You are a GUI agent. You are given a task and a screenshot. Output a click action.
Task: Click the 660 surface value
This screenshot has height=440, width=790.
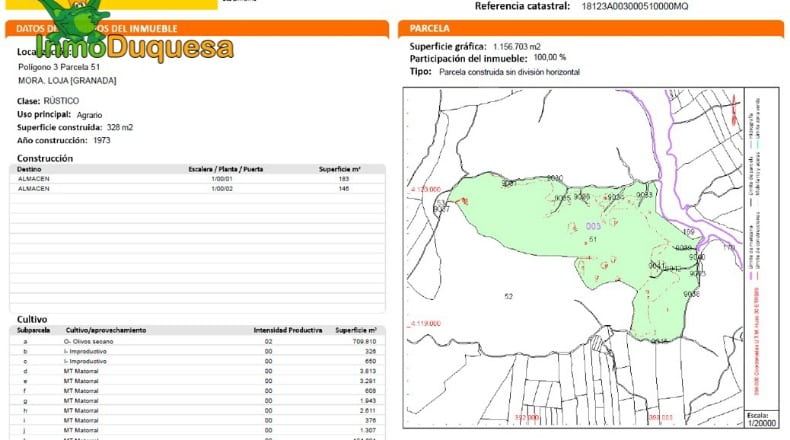pos(370,361)
